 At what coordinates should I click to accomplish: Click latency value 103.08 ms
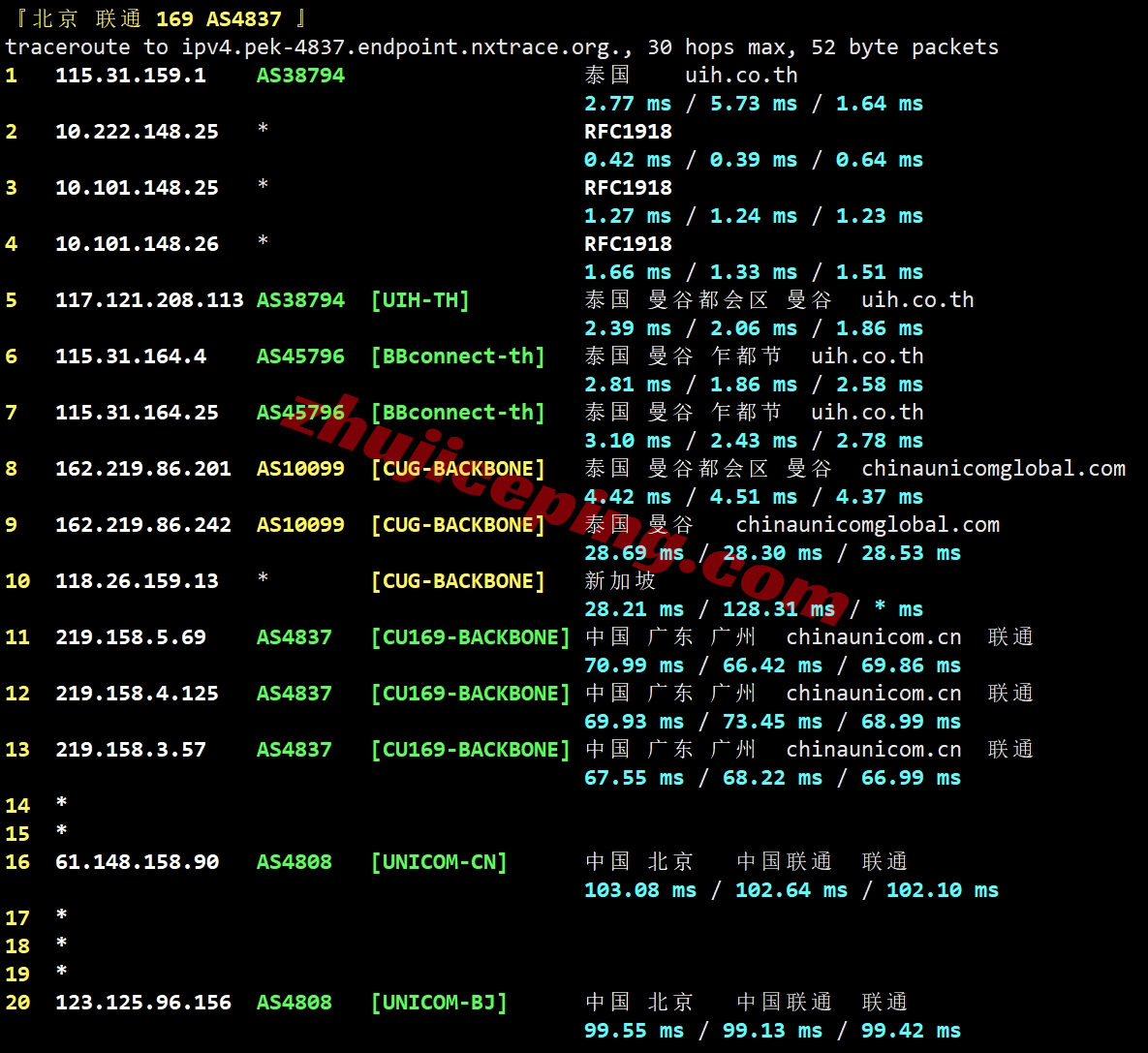[x=640, y=890]
